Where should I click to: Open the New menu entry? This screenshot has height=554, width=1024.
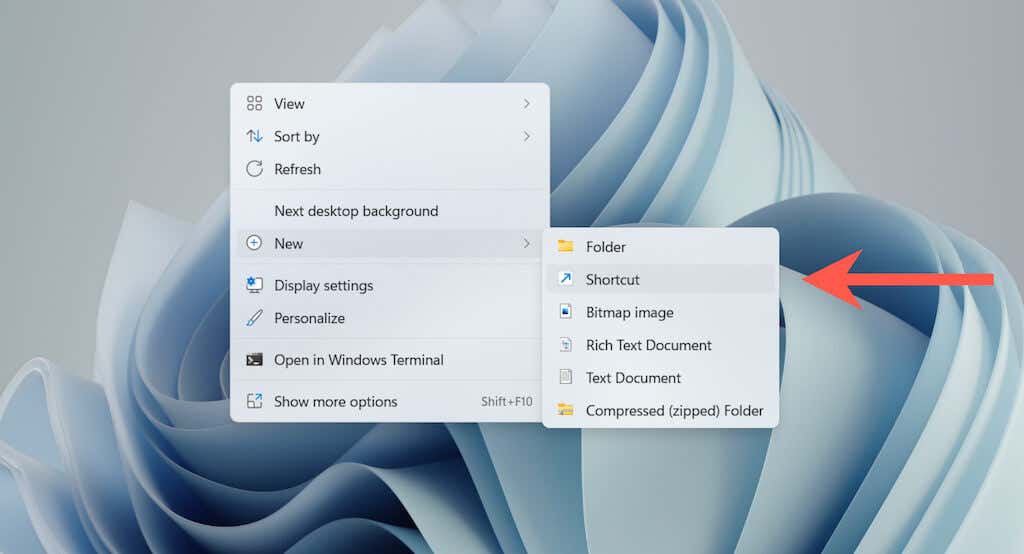(389, 243)
